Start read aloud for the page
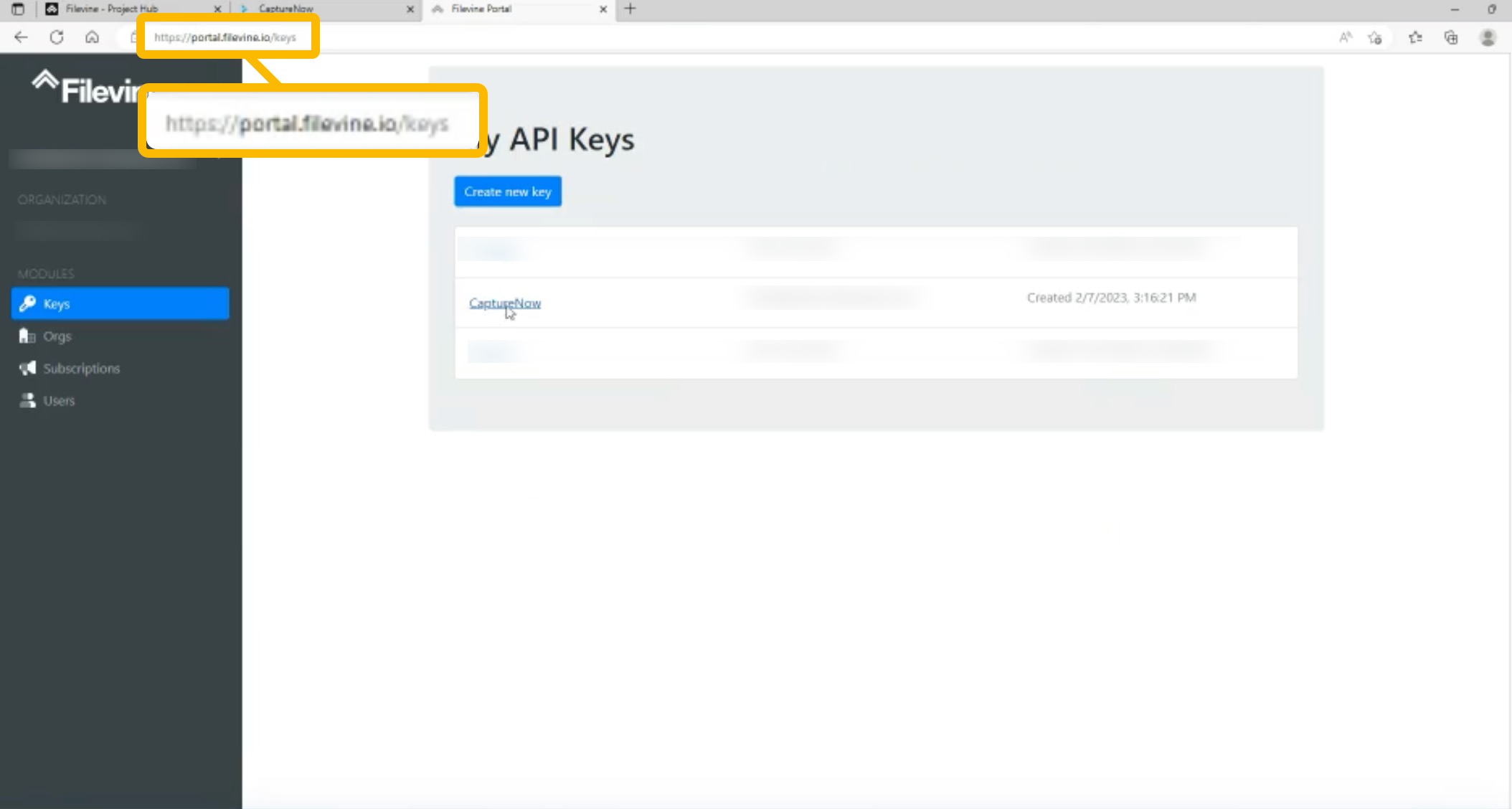Screen dimensions: 1512x809 click(x=1346, y=37)
